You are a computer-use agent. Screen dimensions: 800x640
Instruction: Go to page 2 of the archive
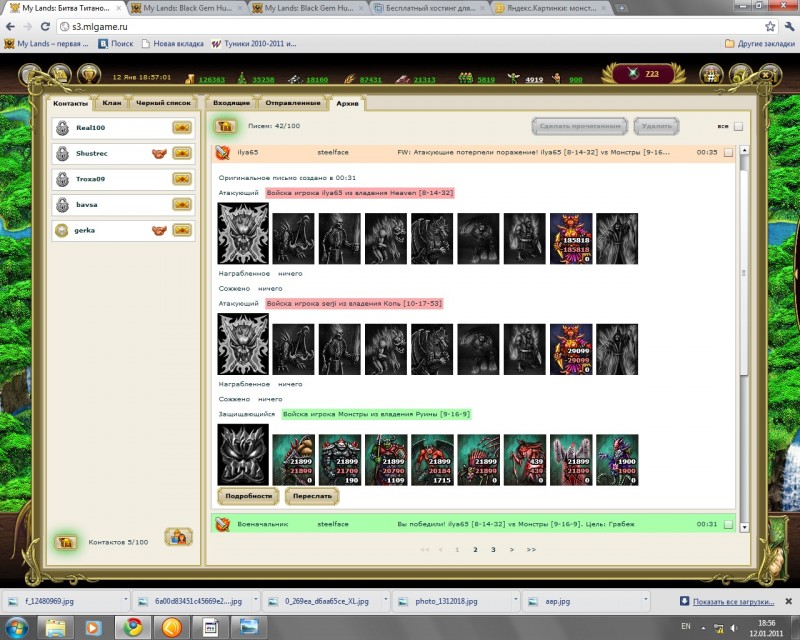[475, 550]
